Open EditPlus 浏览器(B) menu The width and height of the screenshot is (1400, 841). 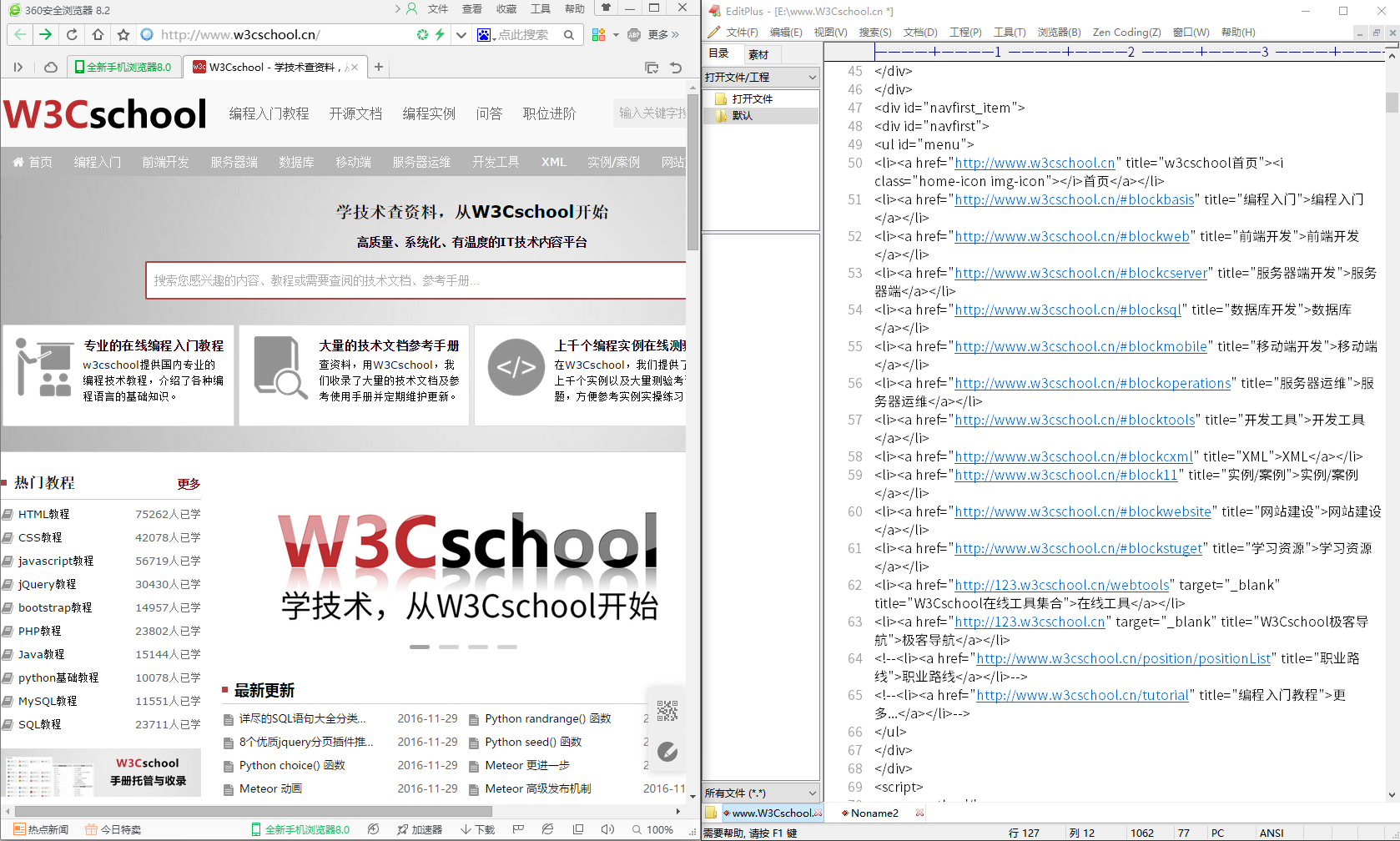[x=1059, y=32]
